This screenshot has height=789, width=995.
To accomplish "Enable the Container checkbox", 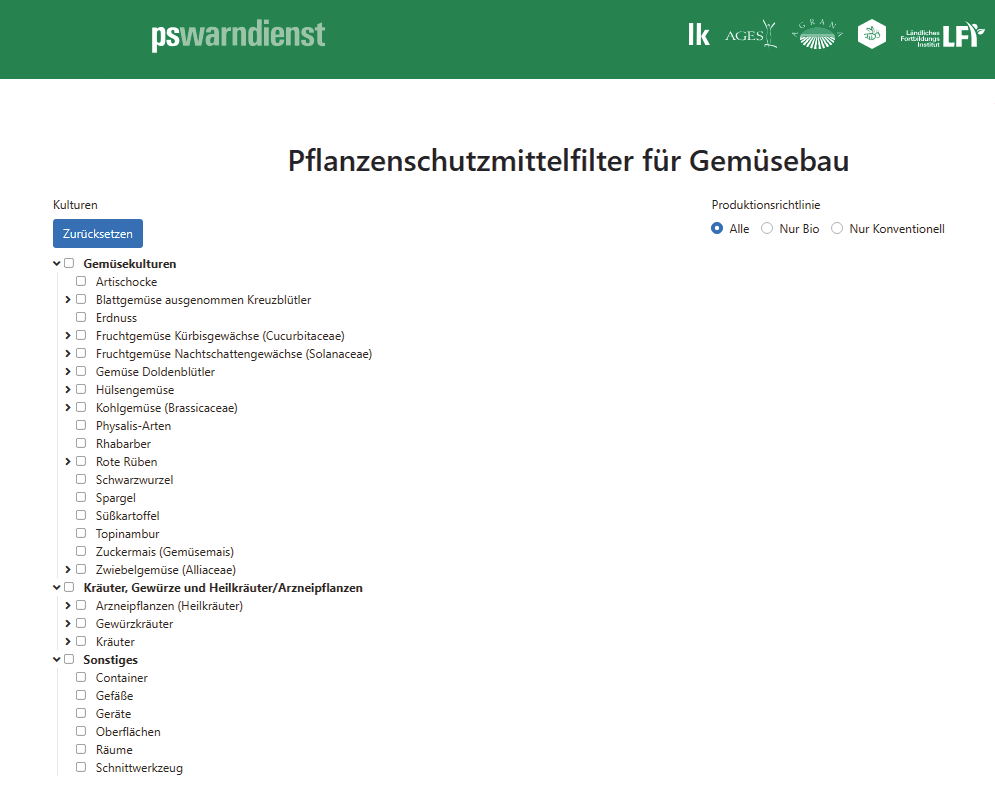I will (x=81, y=678).
